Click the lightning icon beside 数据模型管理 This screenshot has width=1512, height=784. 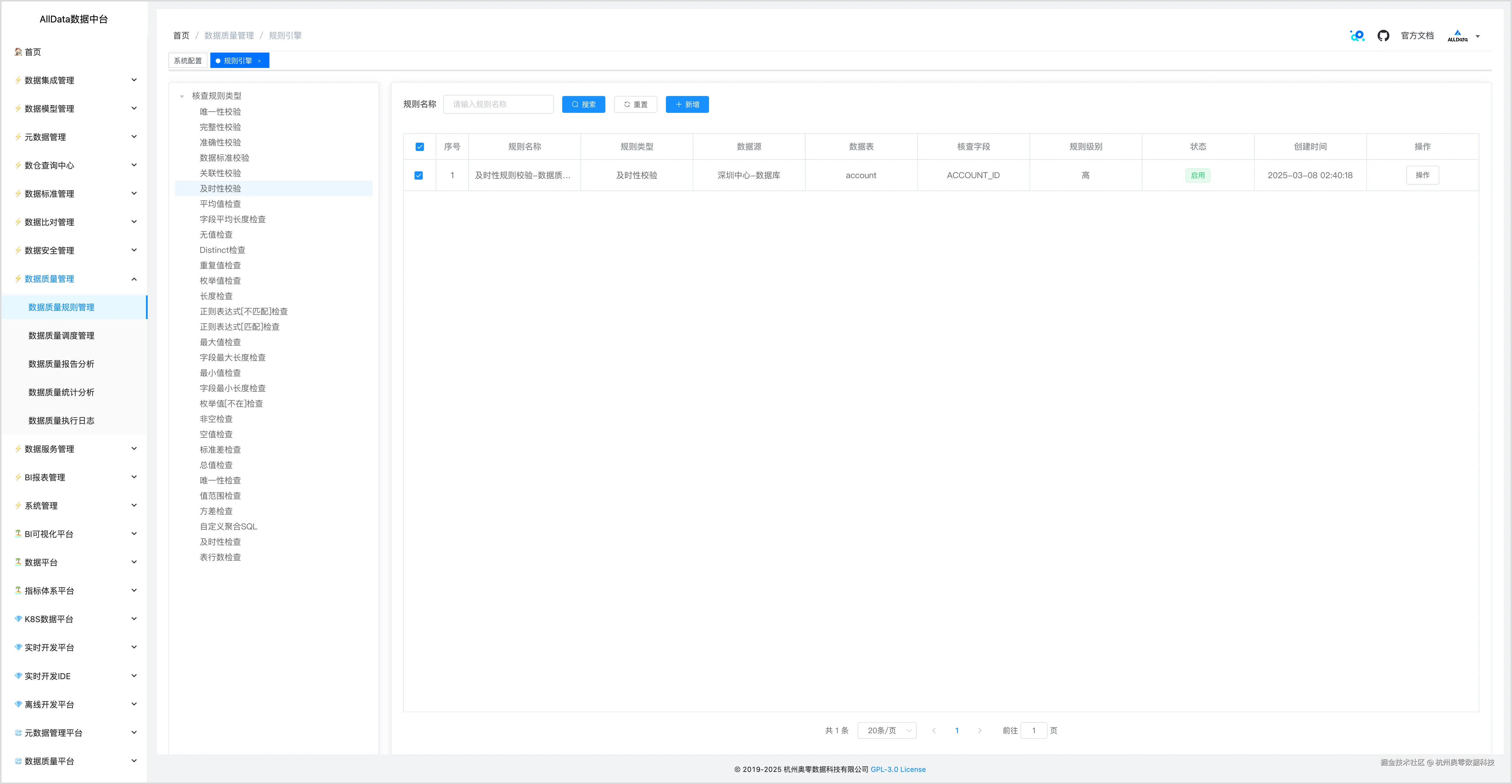pyautogui.click(x=18, y=109)
